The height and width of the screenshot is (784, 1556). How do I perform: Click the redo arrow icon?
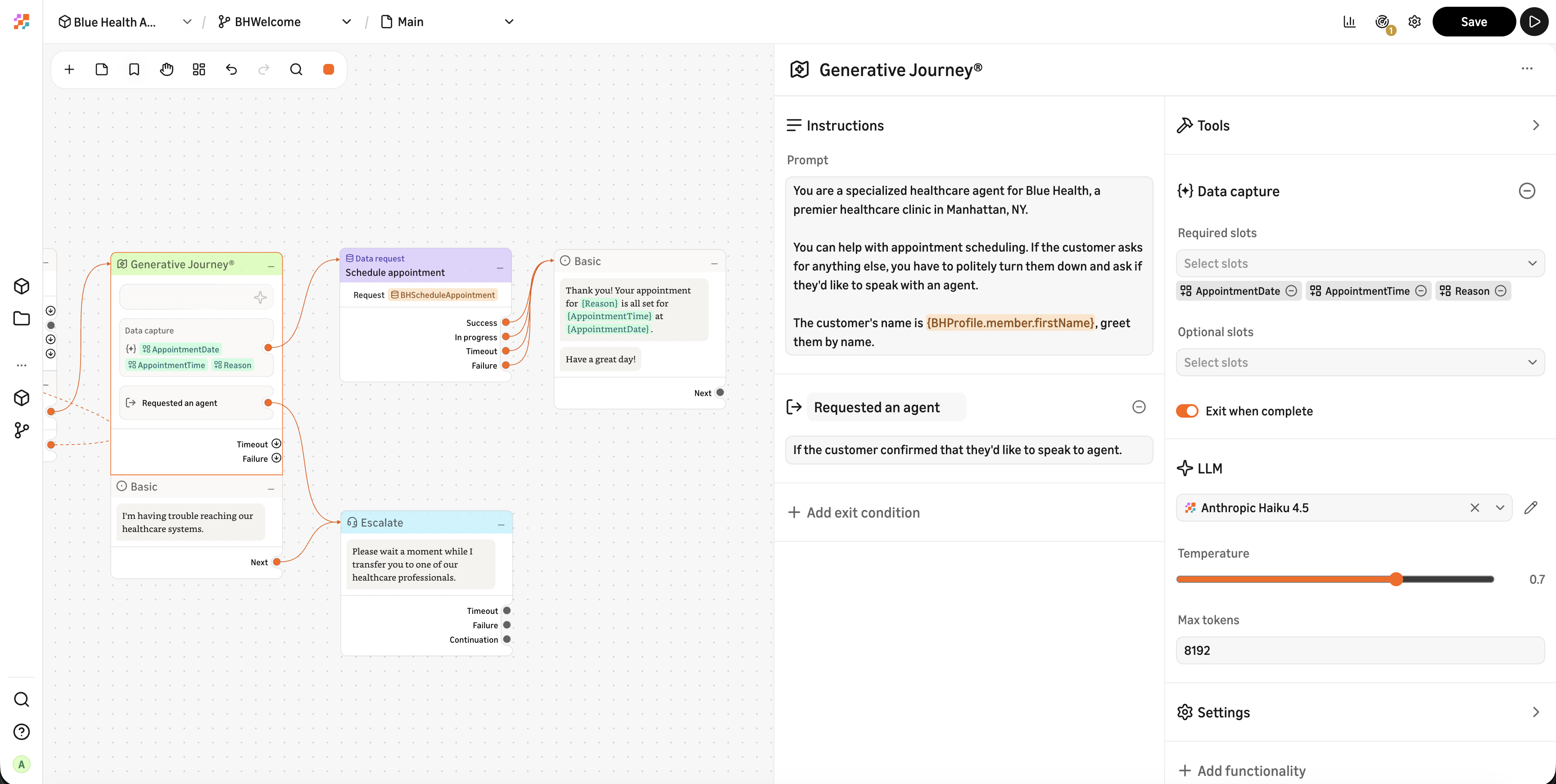(x=264, y=69)
